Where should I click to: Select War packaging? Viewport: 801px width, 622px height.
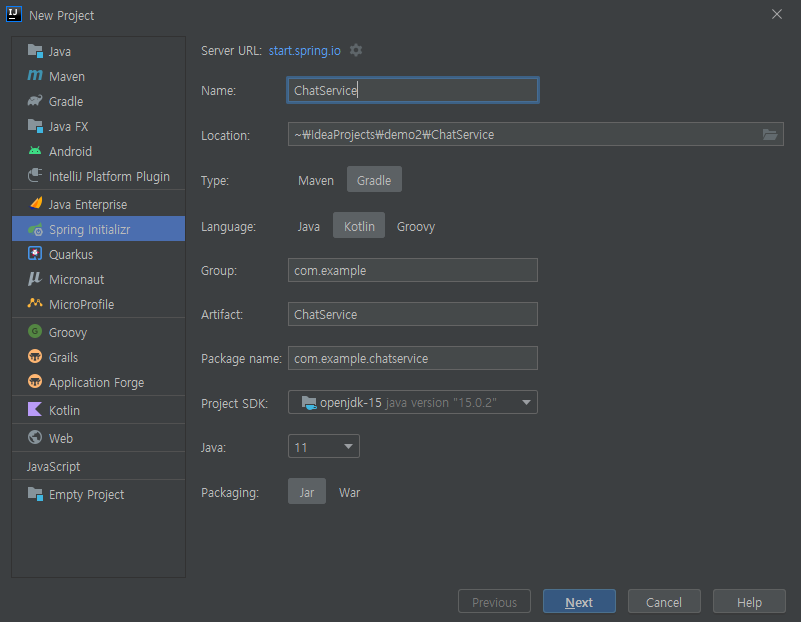pyautogui.click(x=349, y=492)
